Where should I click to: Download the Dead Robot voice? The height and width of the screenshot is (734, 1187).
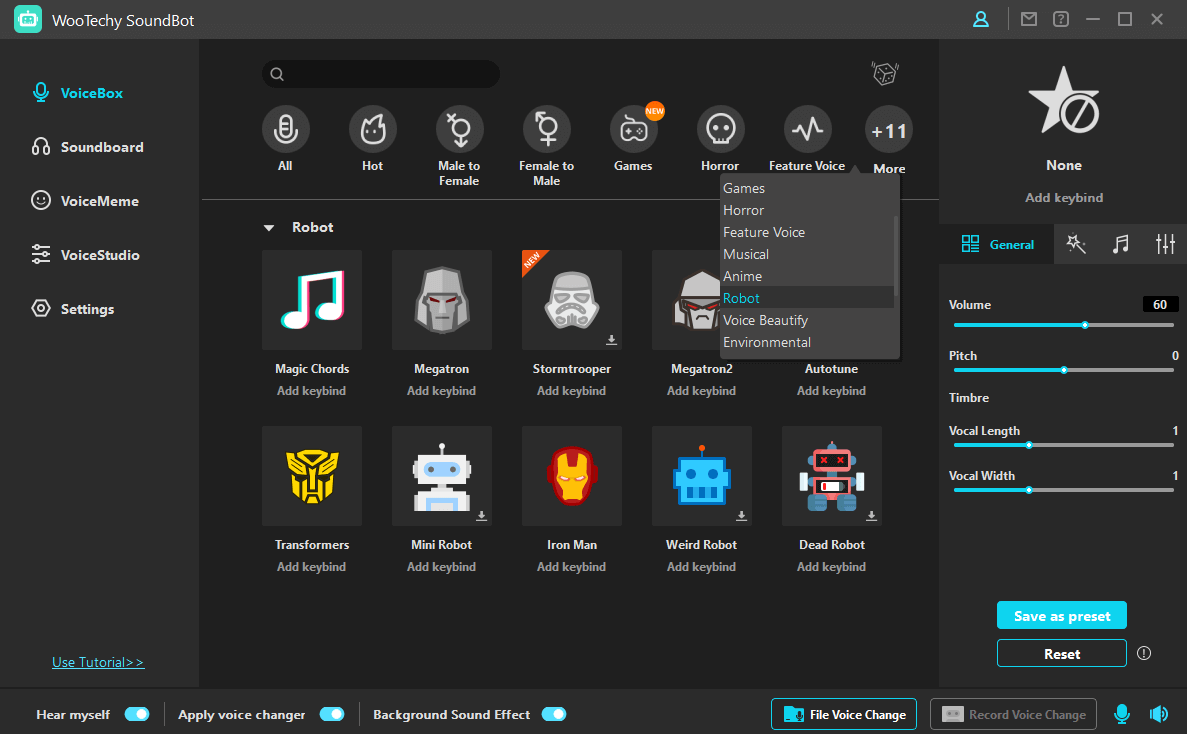coord(871,515)
